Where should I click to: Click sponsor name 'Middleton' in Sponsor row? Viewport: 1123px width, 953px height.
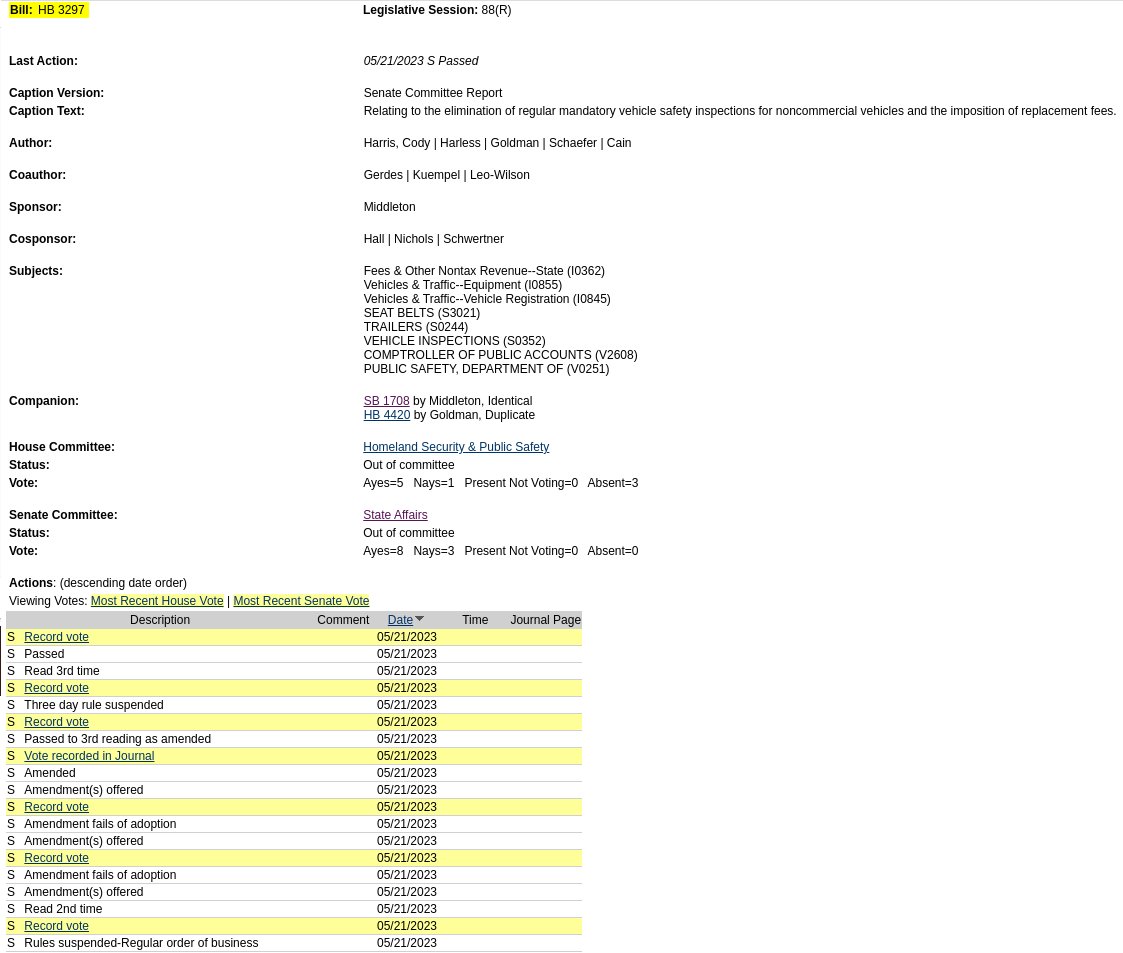389,207
